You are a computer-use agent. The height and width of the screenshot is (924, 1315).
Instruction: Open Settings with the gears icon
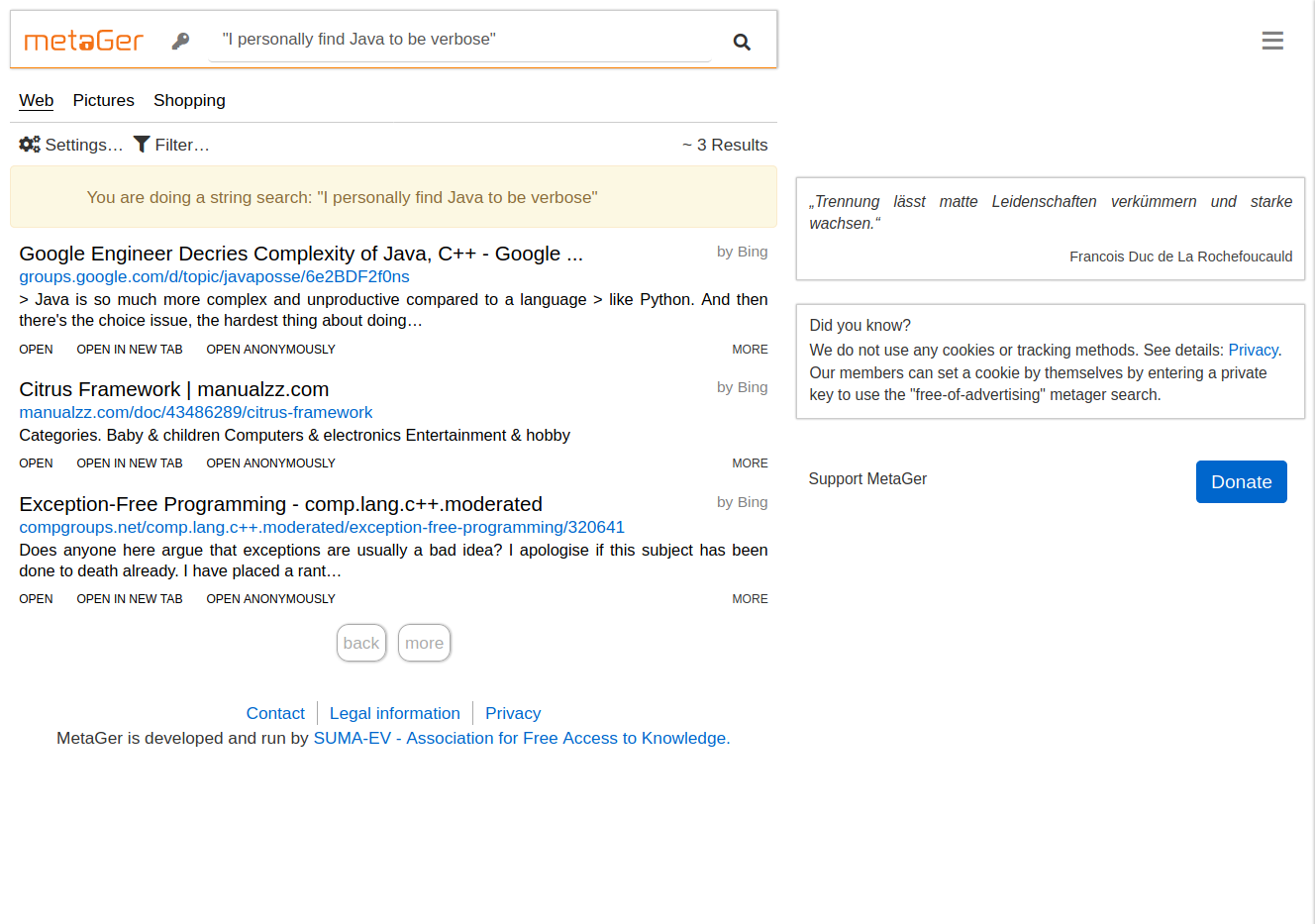tap(71, 145)
